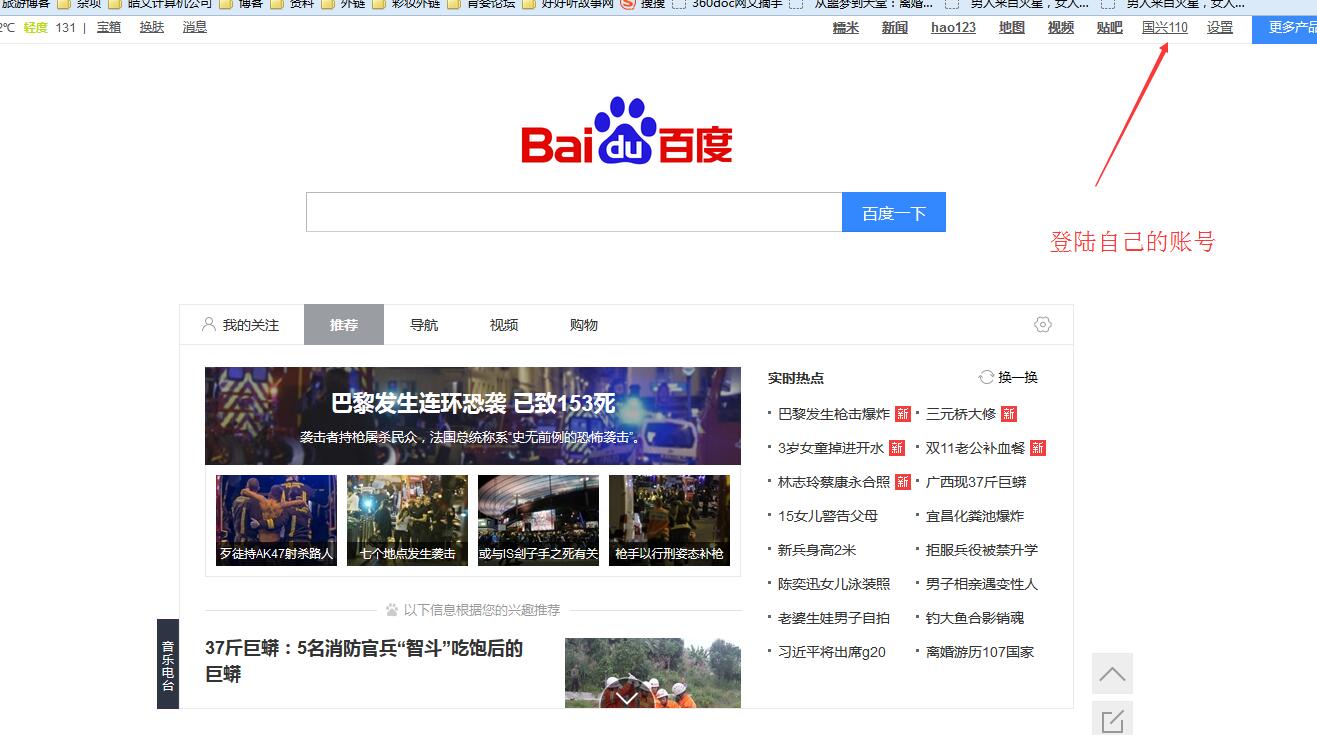Open hot topic 林志玲蔡康永合照
1317x735 pixels.
tap(834, 482)
